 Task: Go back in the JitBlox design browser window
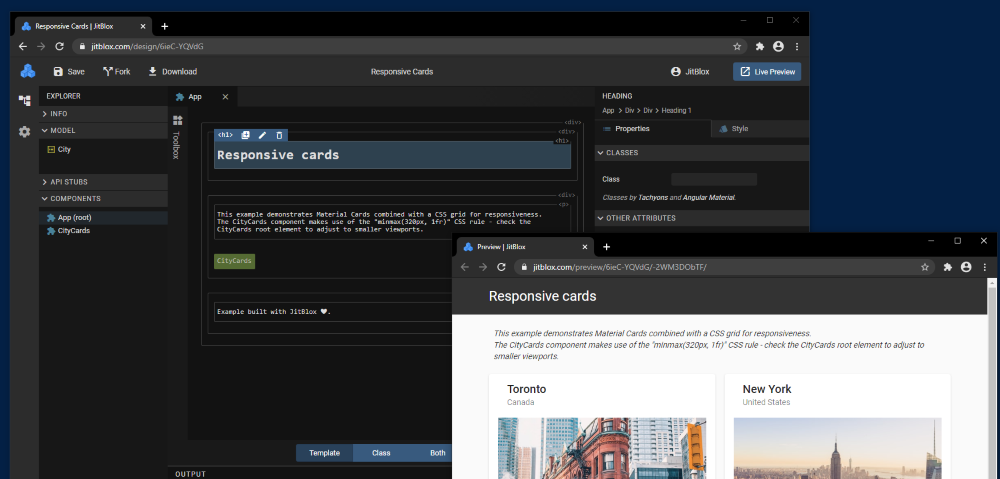point(23,47)
